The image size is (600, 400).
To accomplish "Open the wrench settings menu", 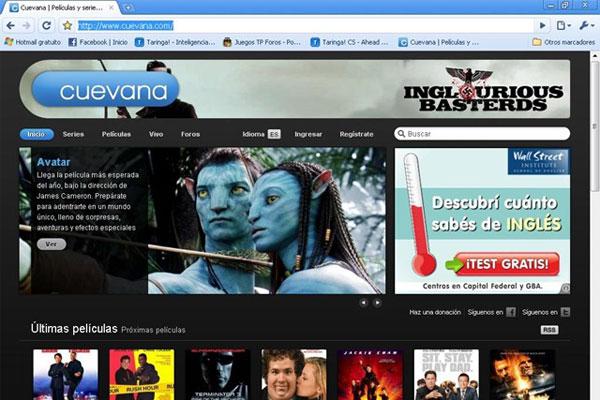I will (x=586, y=26).
